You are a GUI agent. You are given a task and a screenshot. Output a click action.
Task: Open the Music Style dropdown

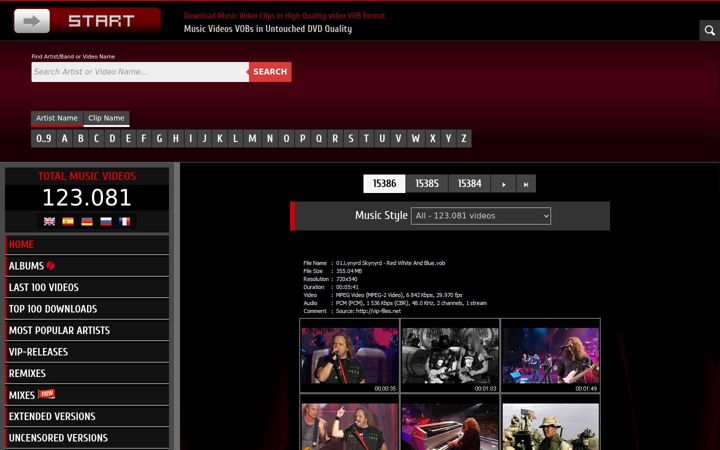point(481,216)
